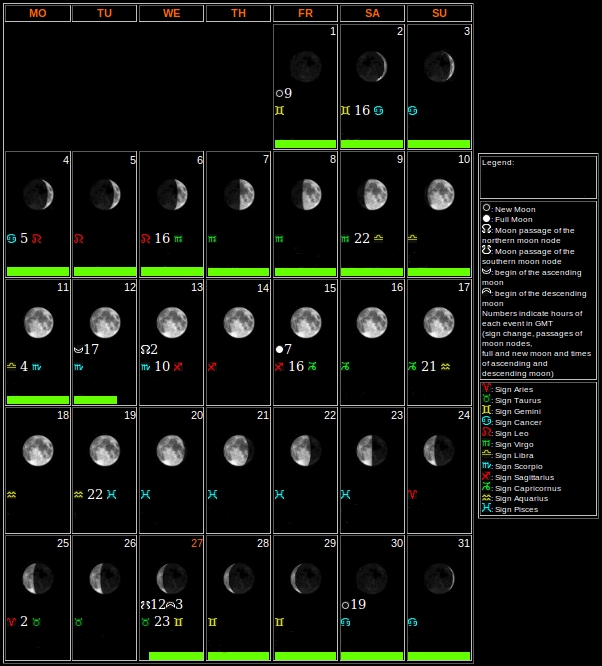Click the new moon symbol on day 30
Viewport: 602px width, 666px height.
click(346, 604)
